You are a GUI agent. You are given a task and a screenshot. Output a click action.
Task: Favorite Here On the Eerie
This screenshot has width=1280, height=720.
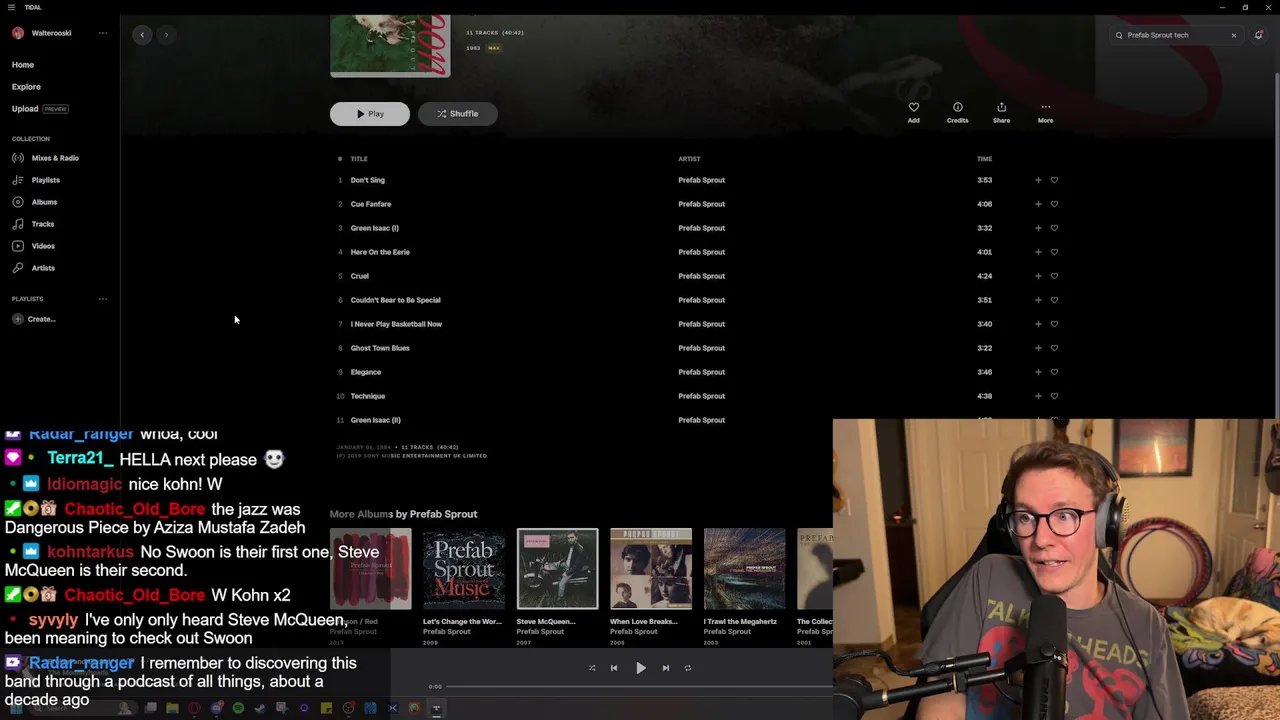1054,252
